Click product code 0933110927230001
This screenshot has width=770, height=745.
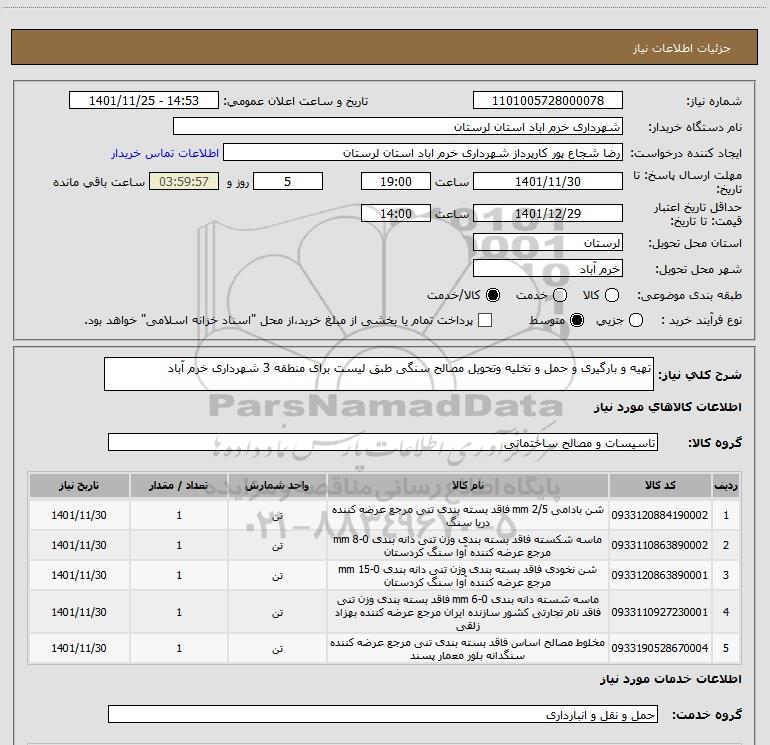point(660,612)
